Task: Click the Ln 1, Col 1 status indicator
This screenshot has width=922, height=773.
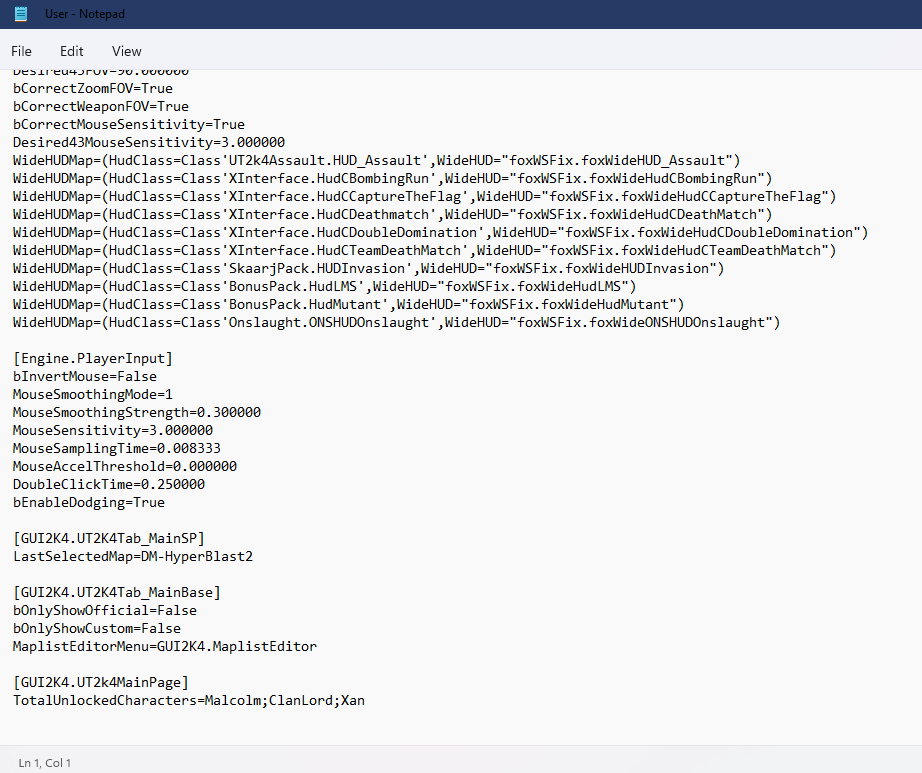Action: pos(45,762)
